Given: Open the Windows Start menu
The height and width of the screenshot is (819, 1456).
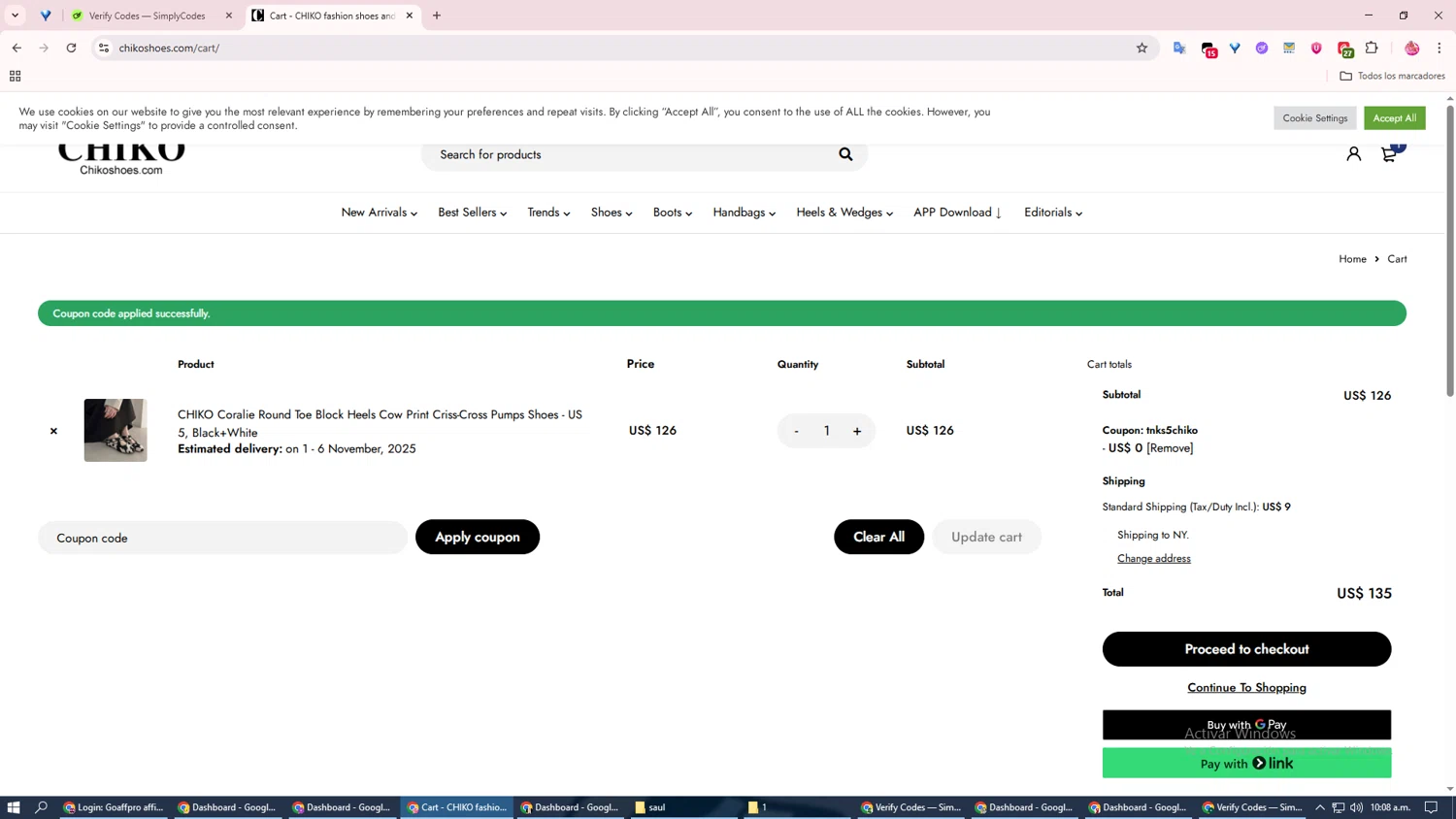Looking at the screenshot, I should (x=14, y=807).
